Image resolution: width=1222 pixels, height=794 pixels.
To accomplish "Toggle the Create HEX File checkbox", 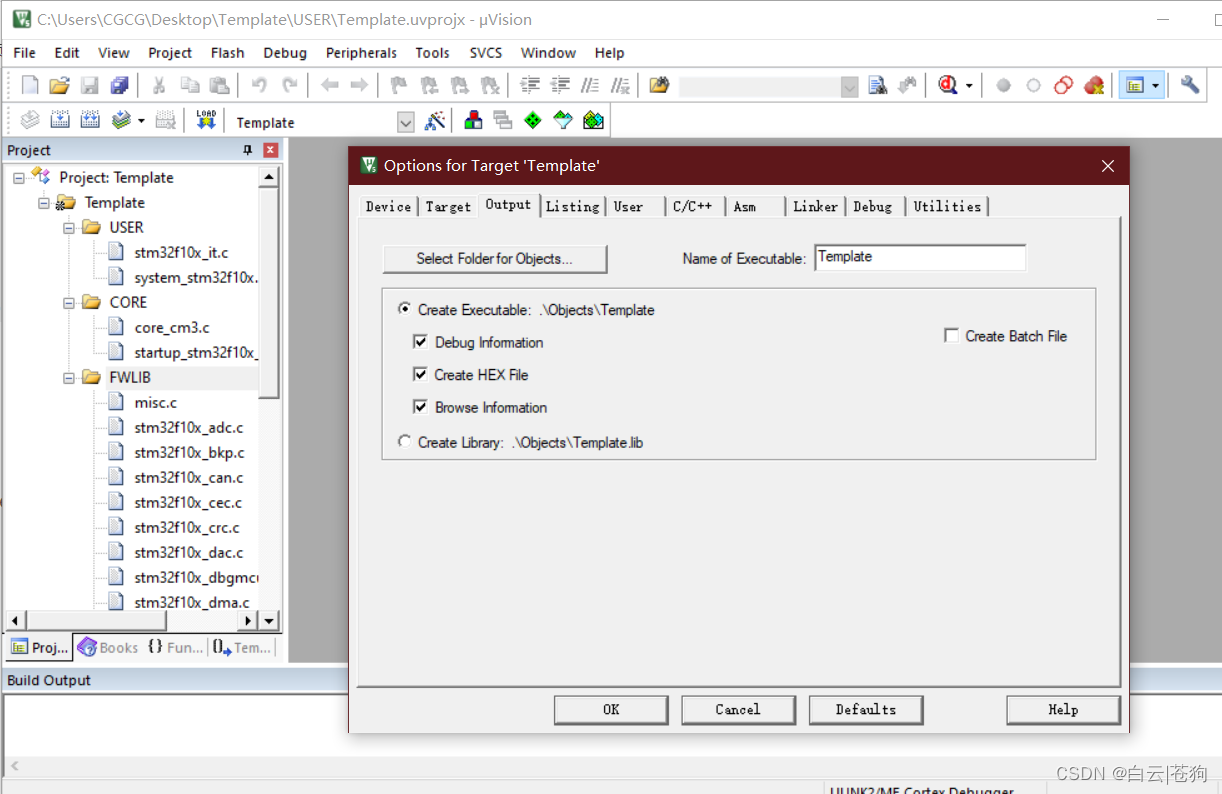I will [420, 375].
